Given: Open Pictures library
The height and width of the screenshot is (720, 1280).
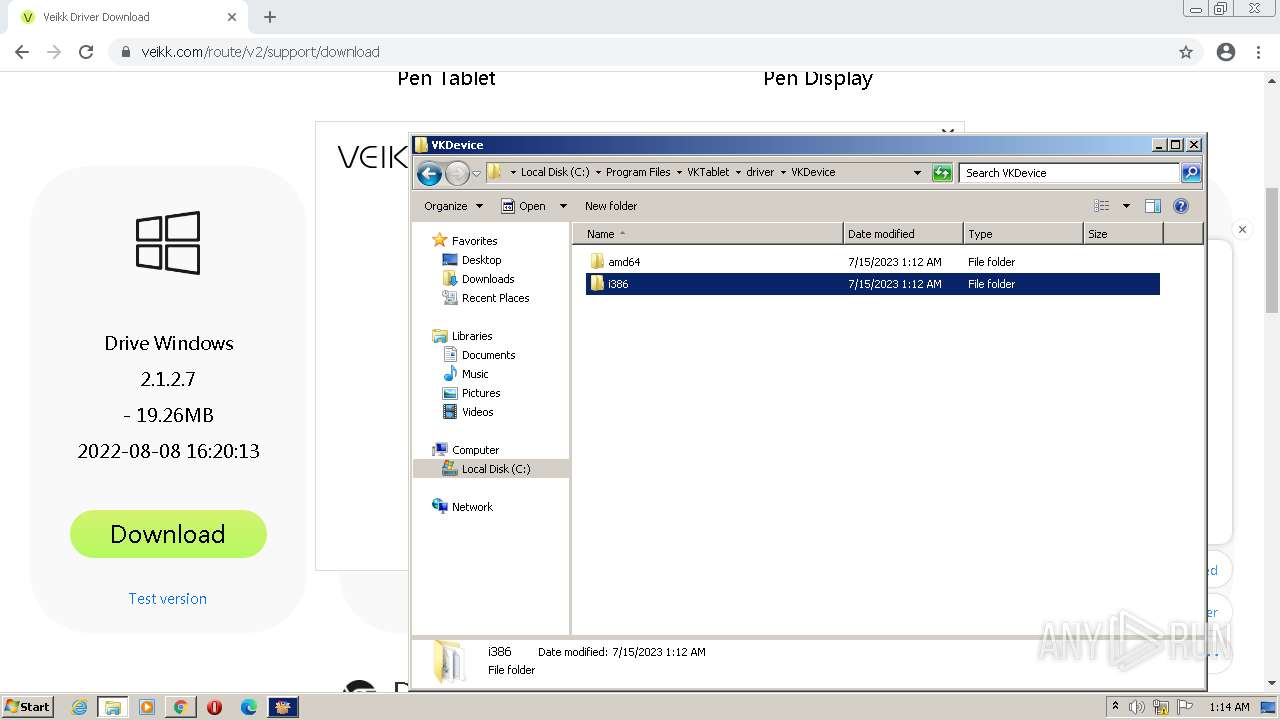Looking at the screenshot, I should pos(481,393).
